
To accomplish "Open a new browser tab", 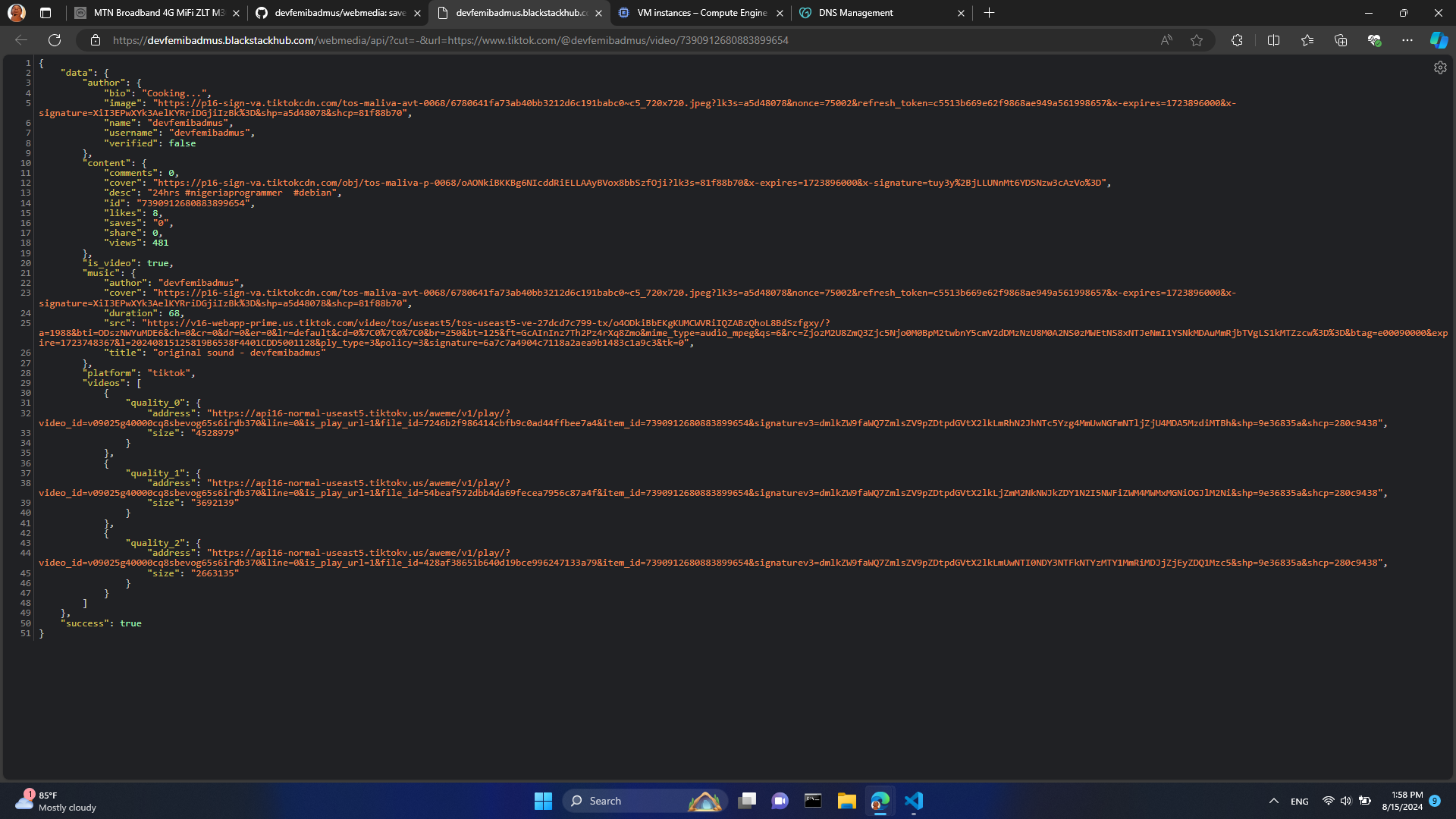I will coord(989,13).
